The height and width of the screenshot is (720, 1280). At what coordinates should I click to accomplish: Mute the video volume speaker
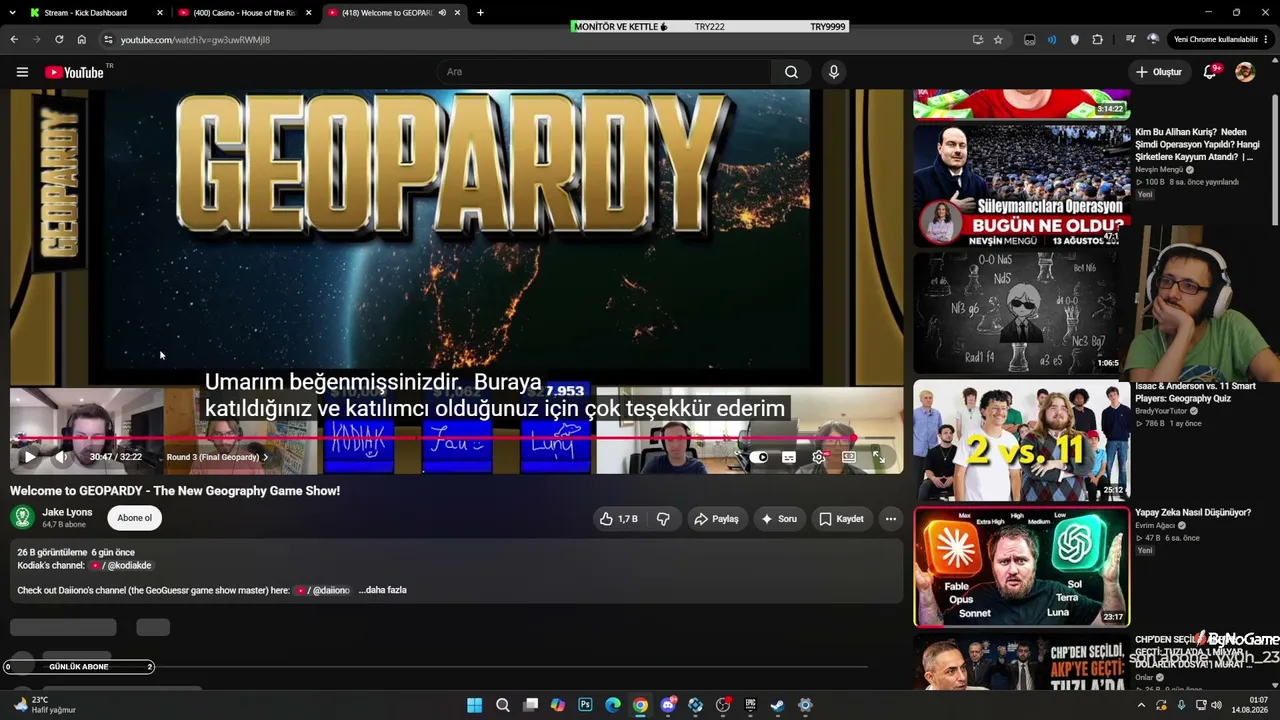62,457
